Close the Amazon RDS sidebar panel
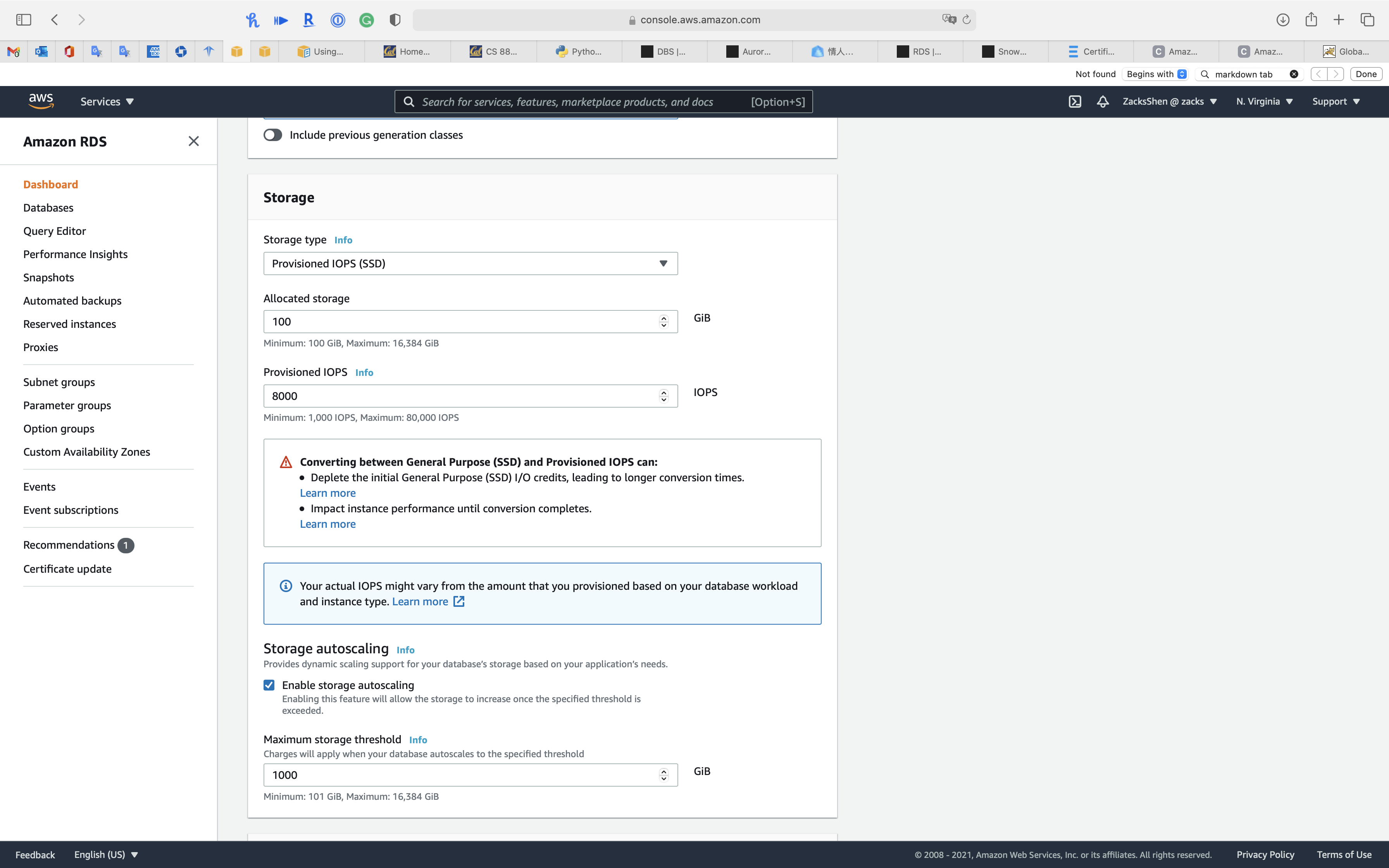The height and width of the screenshot is (868, 1389). point(193,141)
